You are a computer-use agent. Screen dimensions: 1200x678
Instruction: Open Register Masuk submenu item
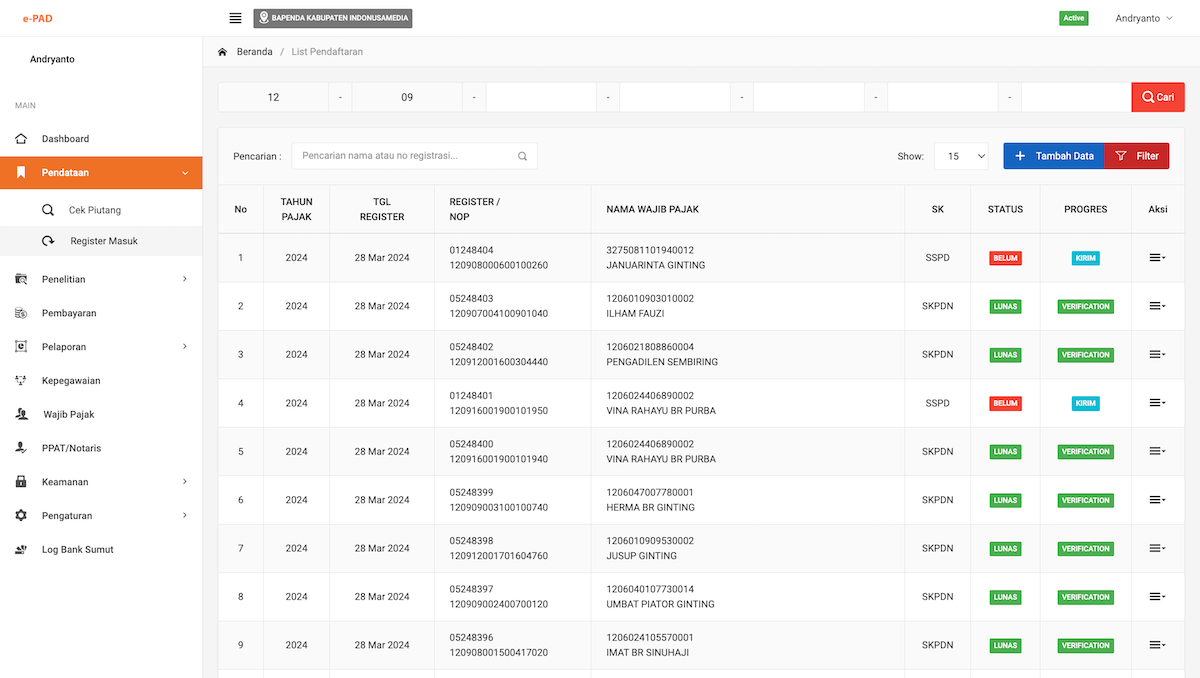(x=103, y=241)
